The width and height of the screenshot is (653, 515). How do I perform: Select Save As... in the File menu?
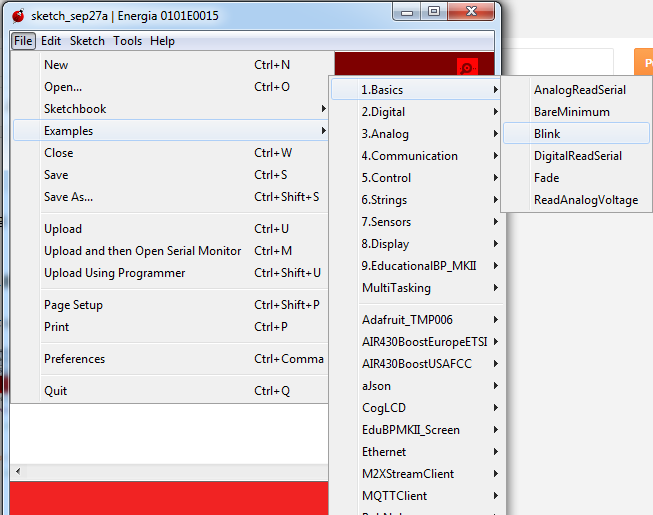171,197
